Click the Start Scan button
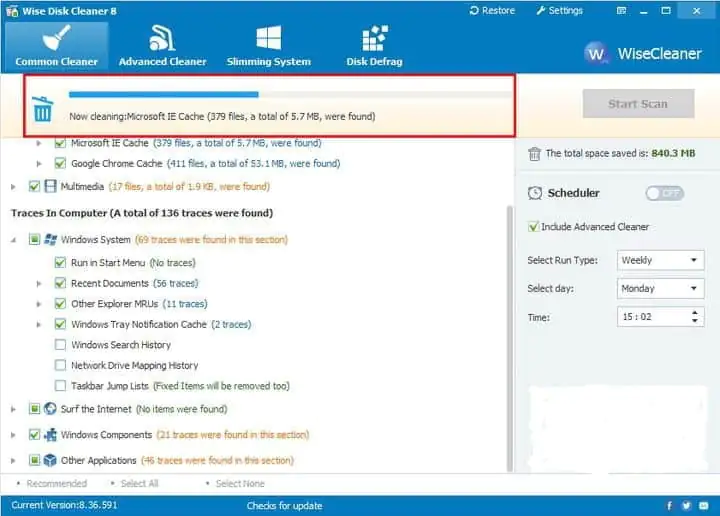720x516 pixels. 638,104
